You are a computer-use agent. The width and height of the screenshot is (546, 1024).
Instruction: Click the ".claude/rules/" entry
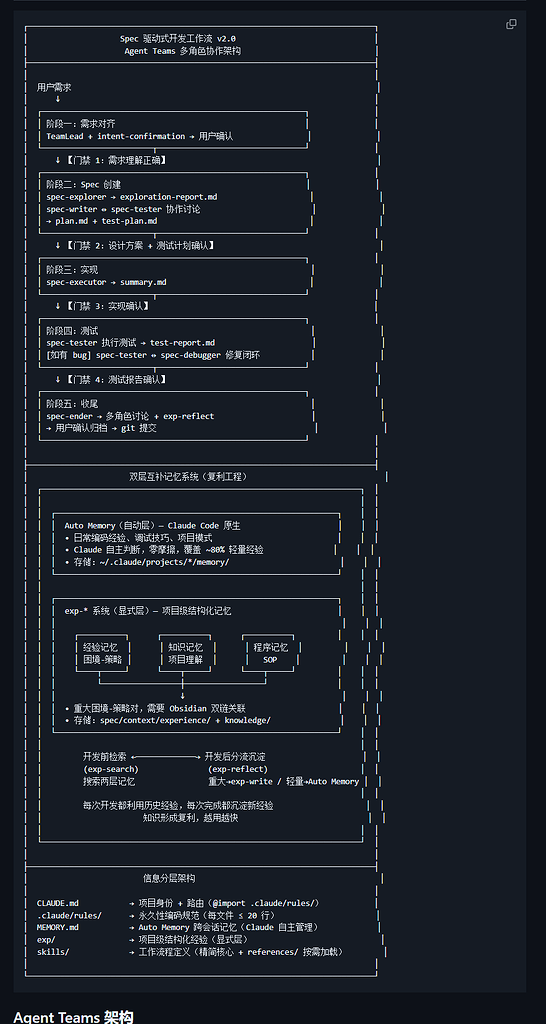coord(69,916)
